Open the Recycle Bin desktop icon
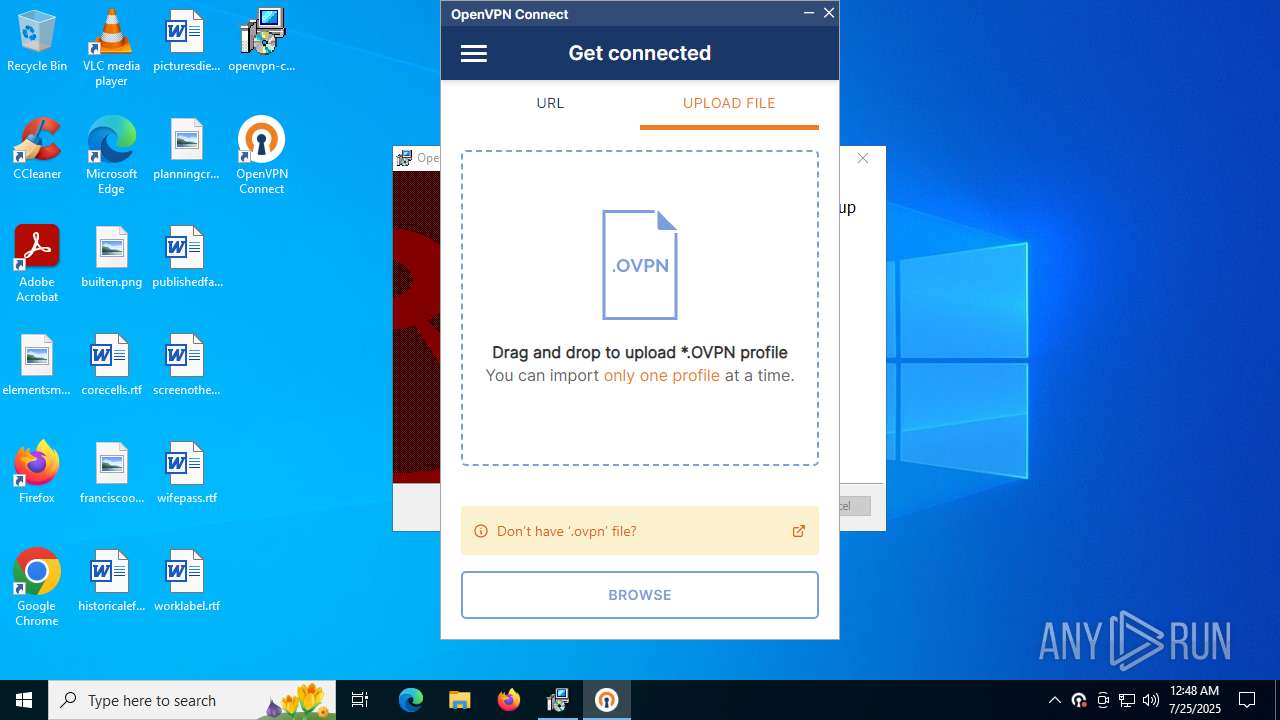Viewport: 1280px width, 720px height. (37, 41)
